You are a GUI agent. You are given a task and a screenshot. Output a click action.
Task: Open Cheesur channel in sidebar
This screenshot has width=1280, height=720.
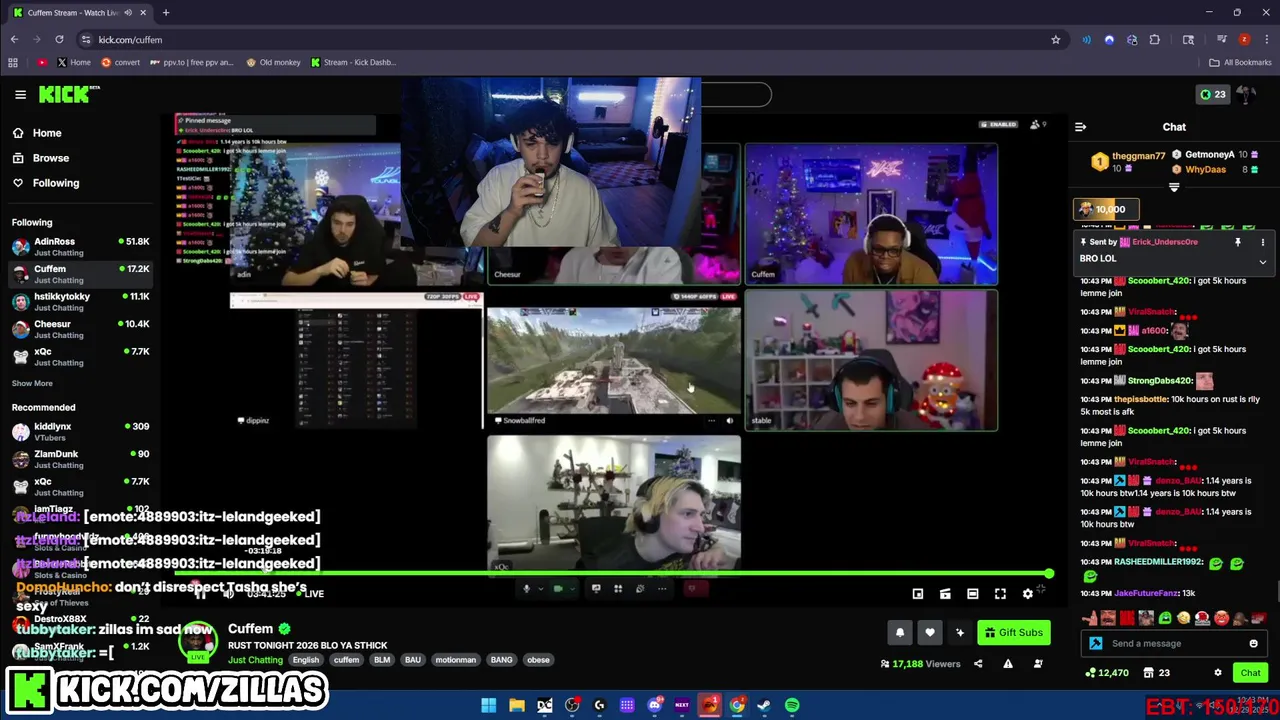coord(80,329)
